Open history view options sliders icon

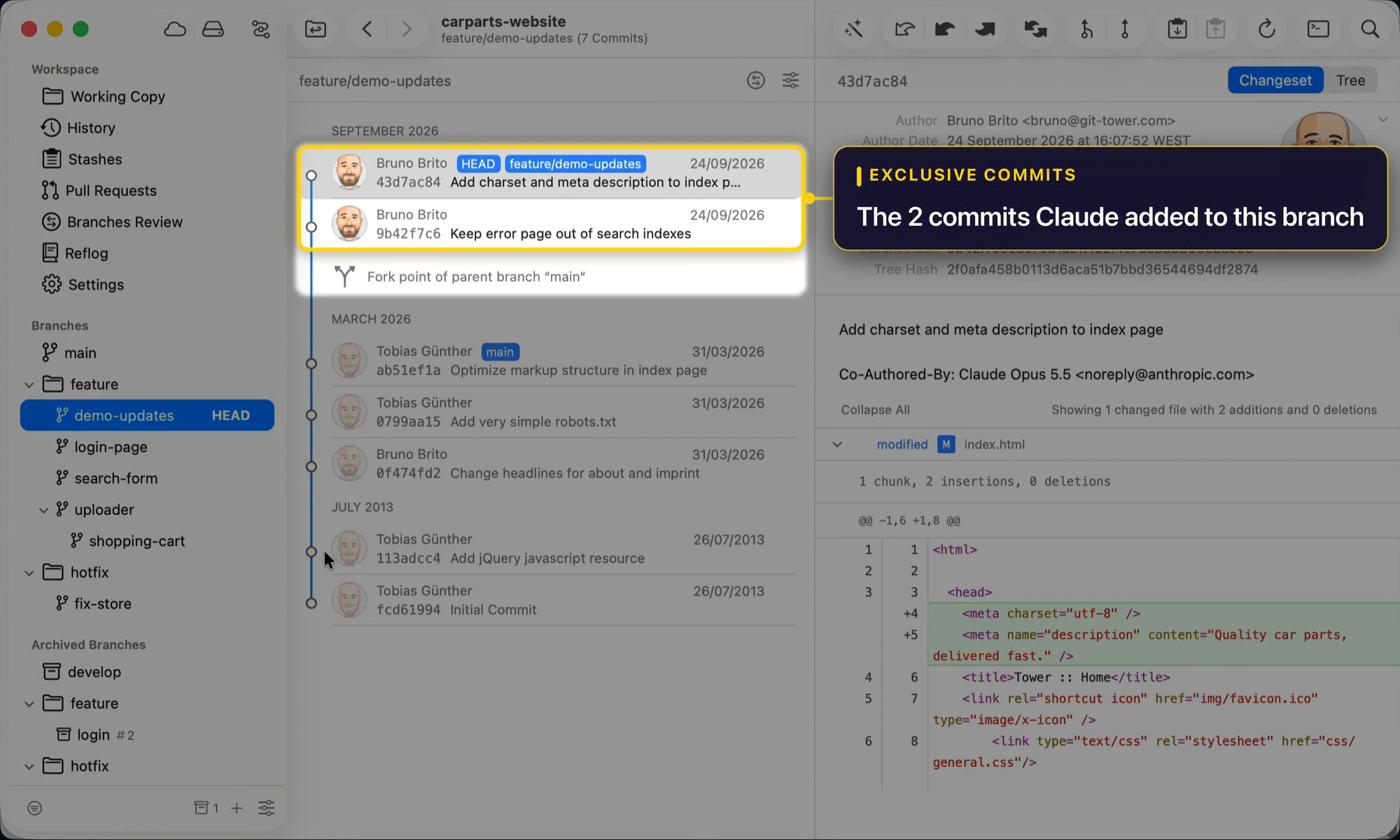coord(790,80)
